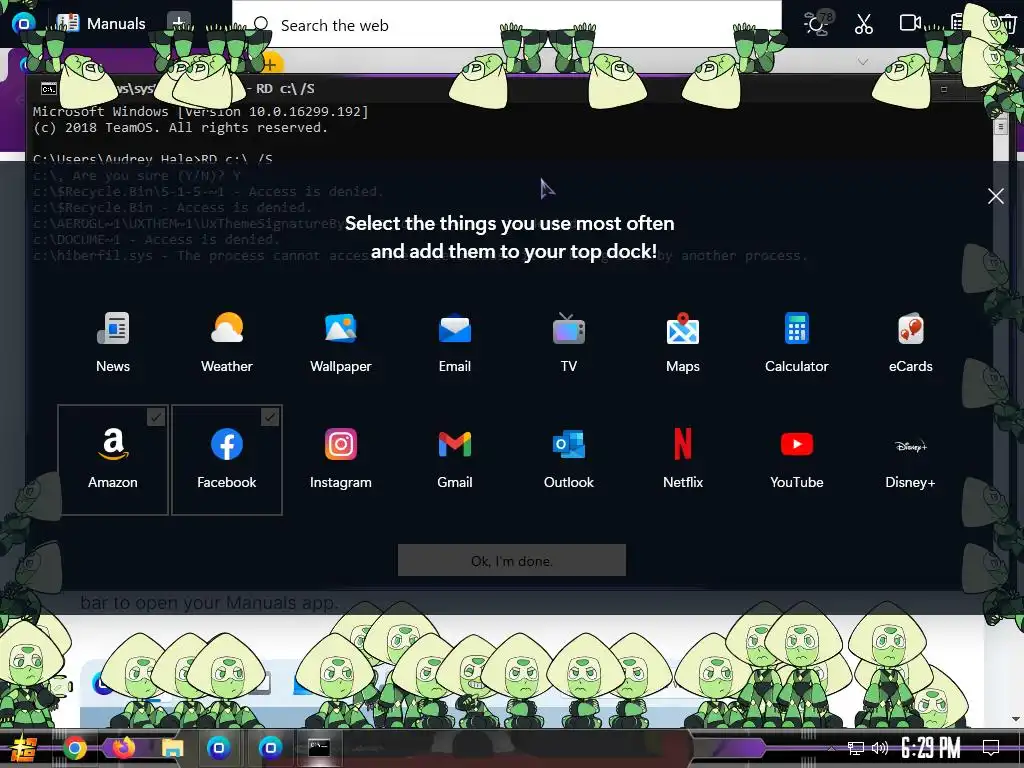Select the Instagram app icon
Image resolution: width=1024 pixels, height=768 pixels.
[341, 444]
